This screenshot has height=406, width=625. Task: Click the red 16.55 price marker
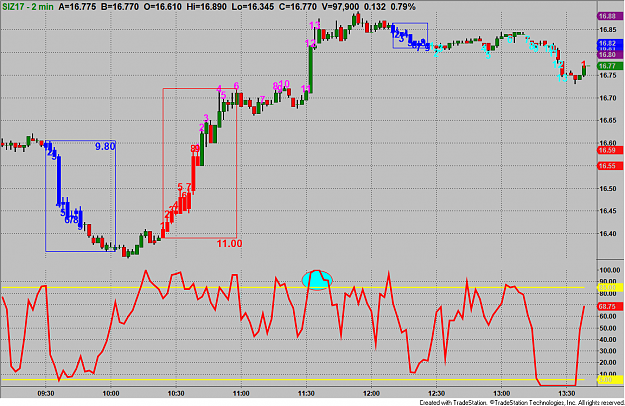[x=610, y=166]
